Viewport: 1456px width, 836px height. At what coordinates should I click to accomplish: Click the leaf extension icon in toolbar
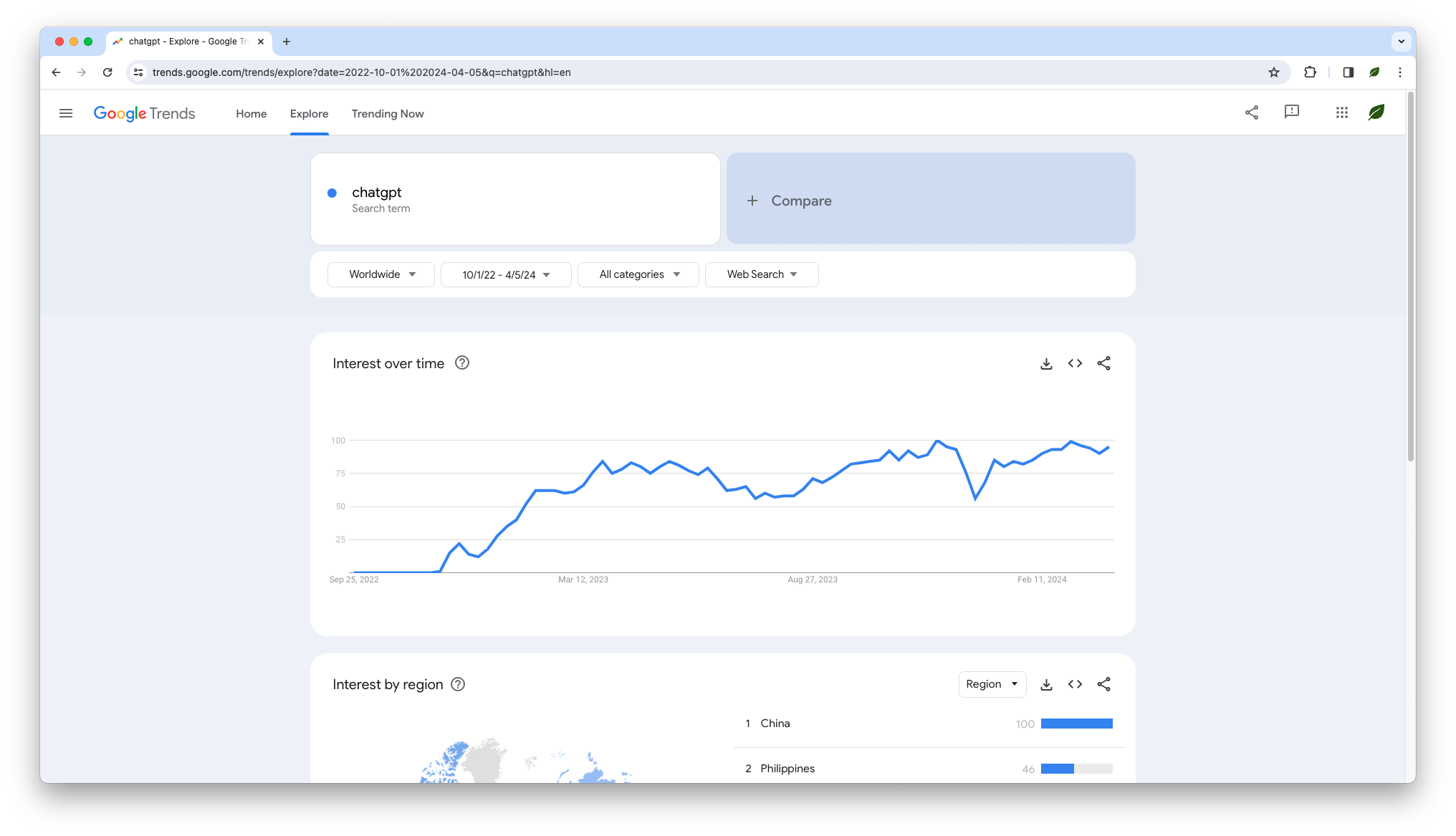[1374, 72]
